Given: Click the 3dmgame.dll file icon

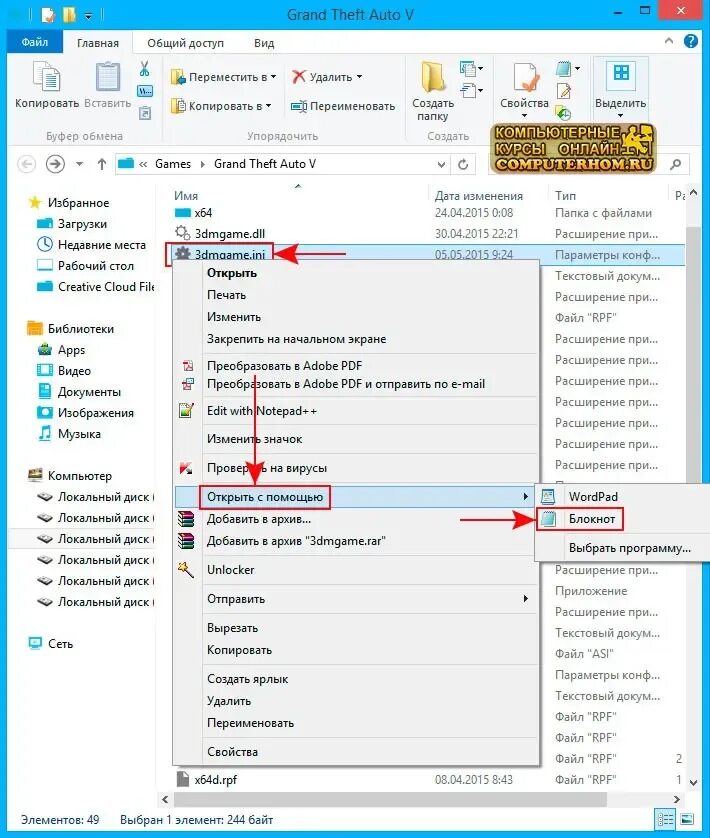Looking at the screenshot, I should coord(182,233).
